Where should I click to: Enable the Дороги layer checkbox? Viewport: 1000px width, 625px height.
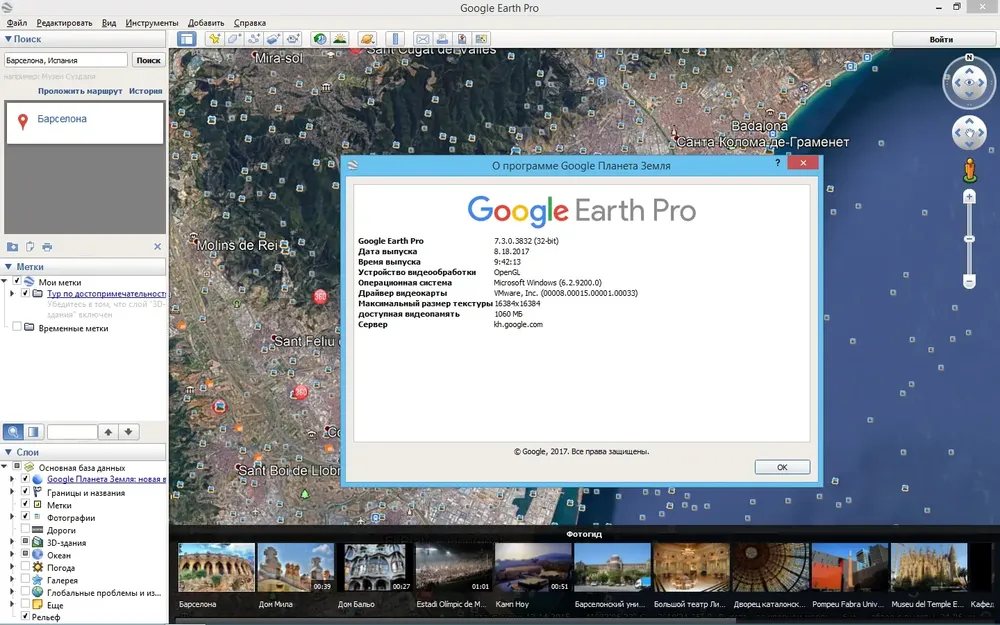[x=26, y=529]
